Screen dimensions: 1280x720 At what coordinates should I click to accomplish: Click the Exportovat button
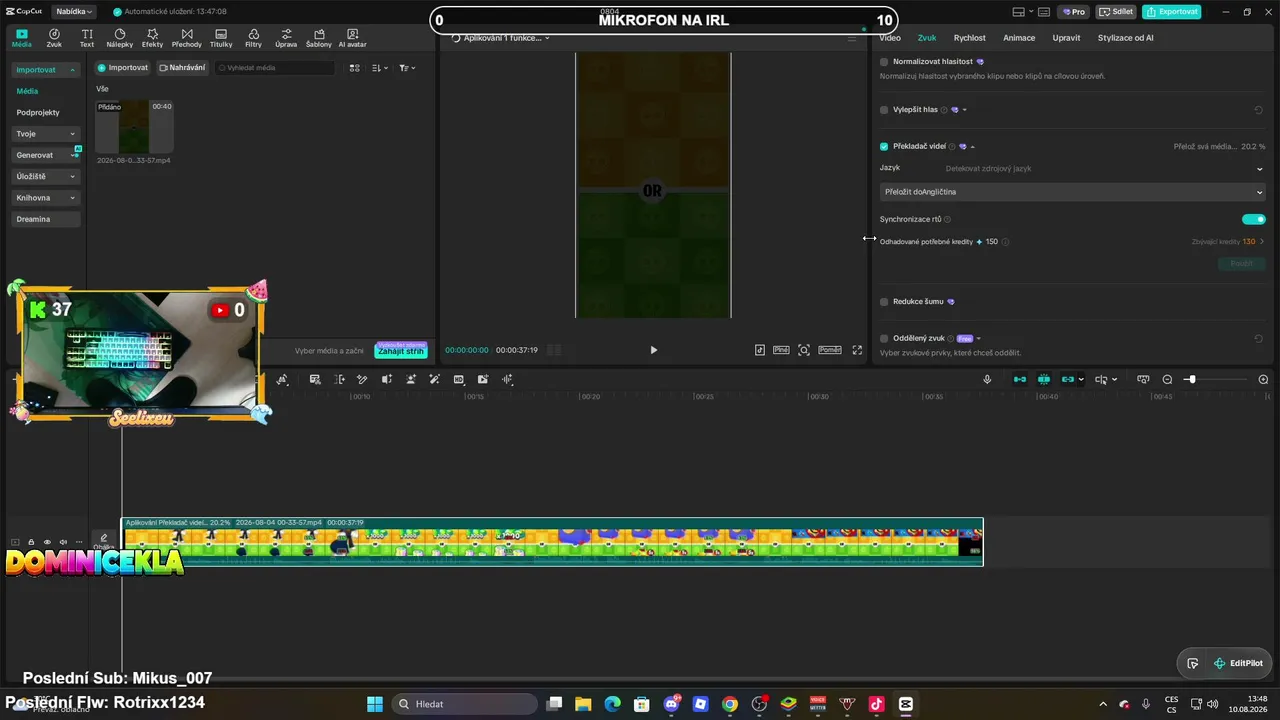coord(1172,12)
